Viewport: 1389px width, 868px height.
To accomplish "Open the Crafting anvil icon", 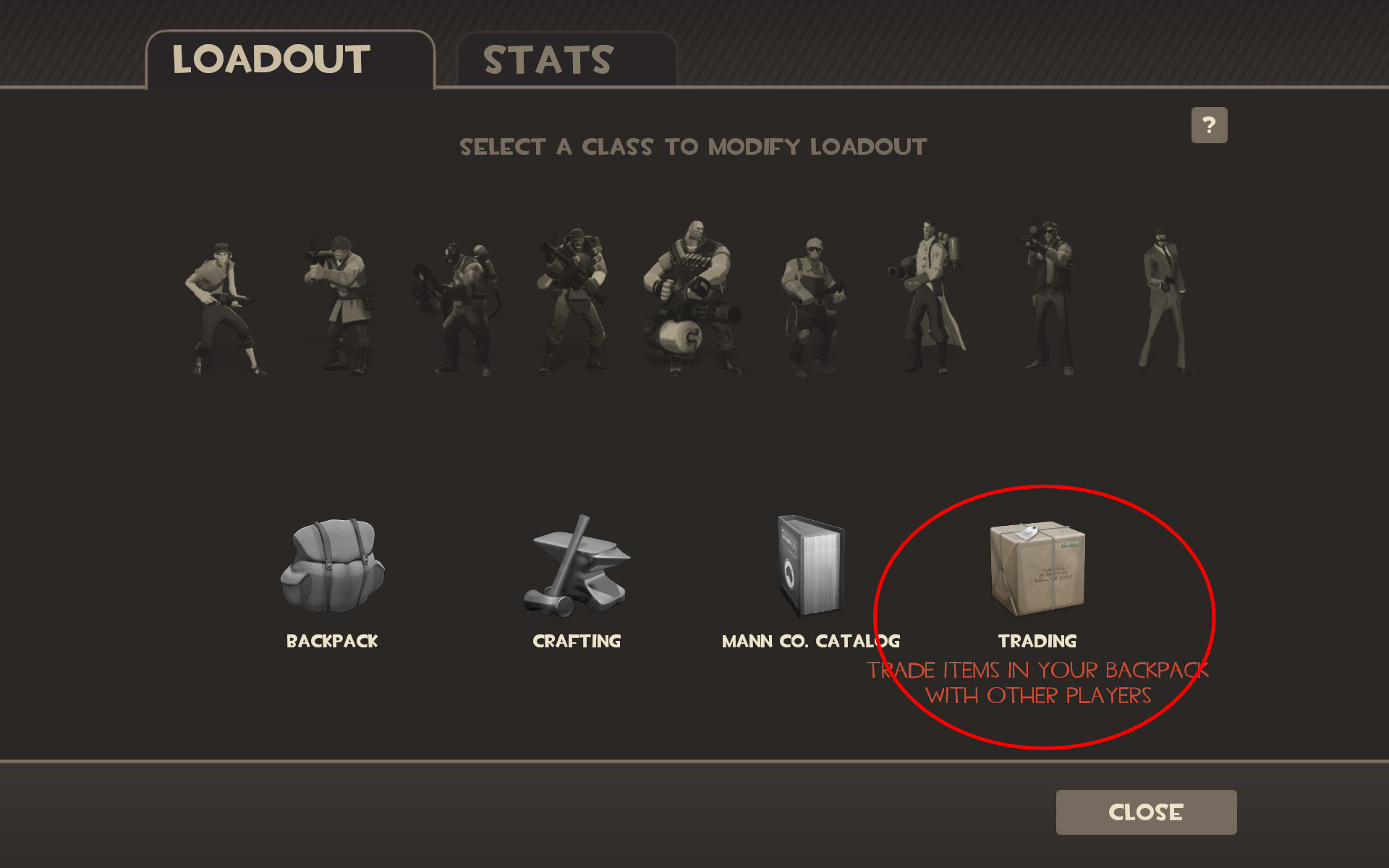I will (x=577, y=566).
